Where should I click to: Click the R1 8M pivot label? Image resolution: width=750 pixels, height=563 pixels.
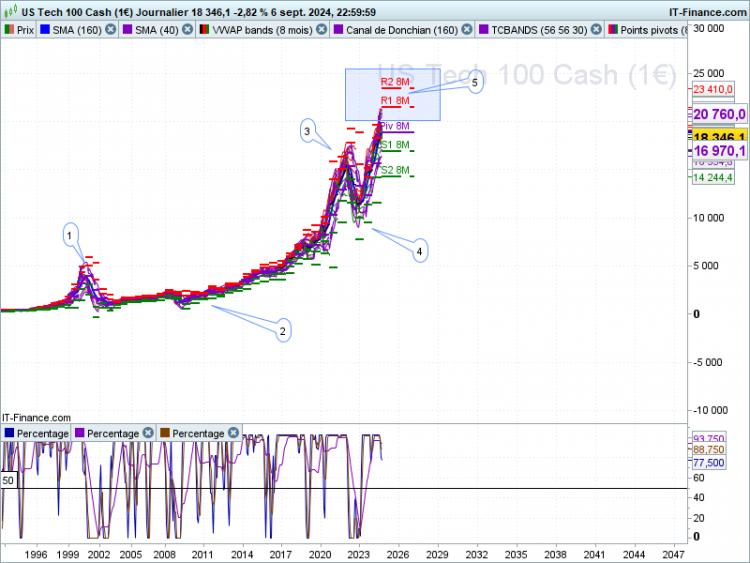click(395, 100)
